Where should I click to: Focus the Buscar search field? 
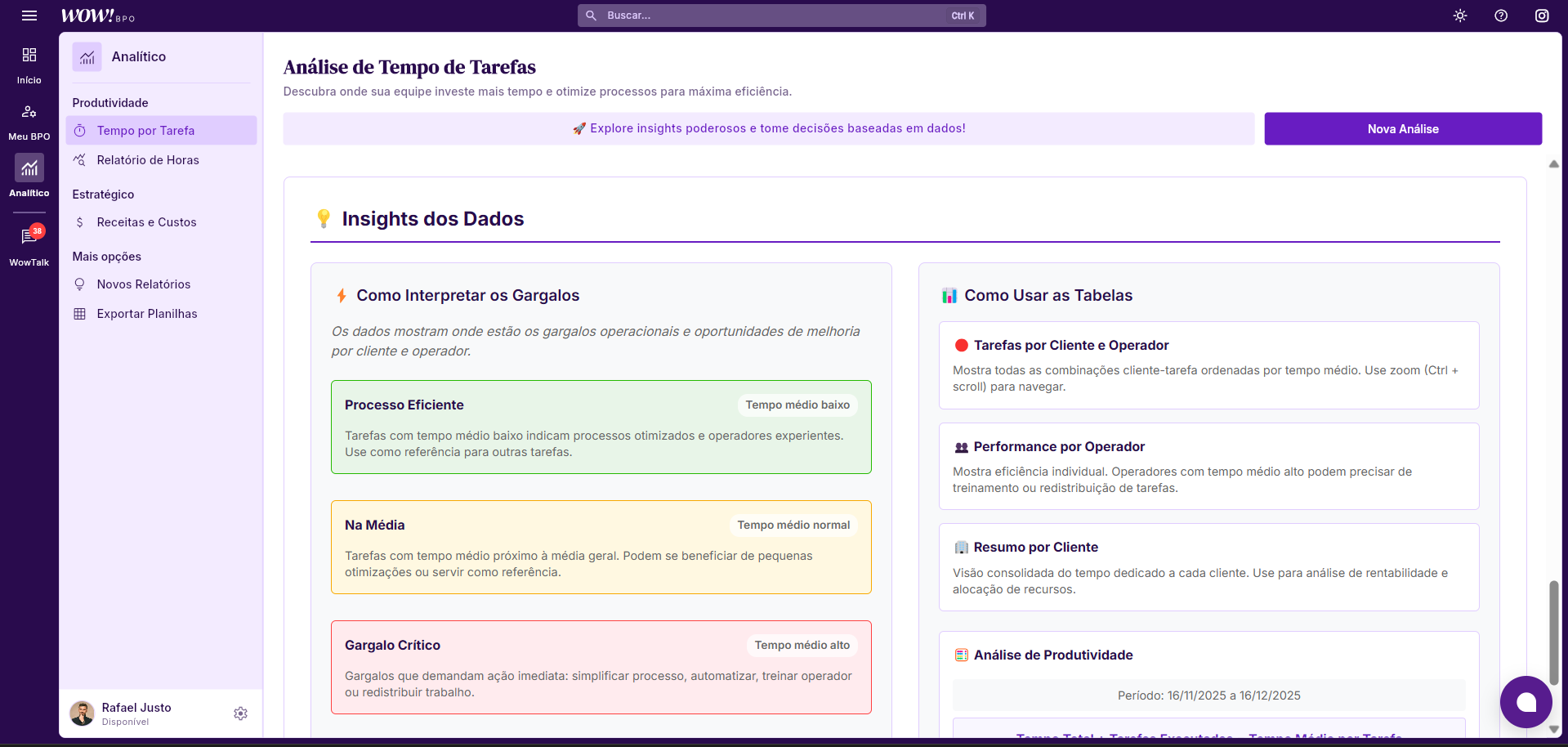pyautogui.click(x=776, y=16)
